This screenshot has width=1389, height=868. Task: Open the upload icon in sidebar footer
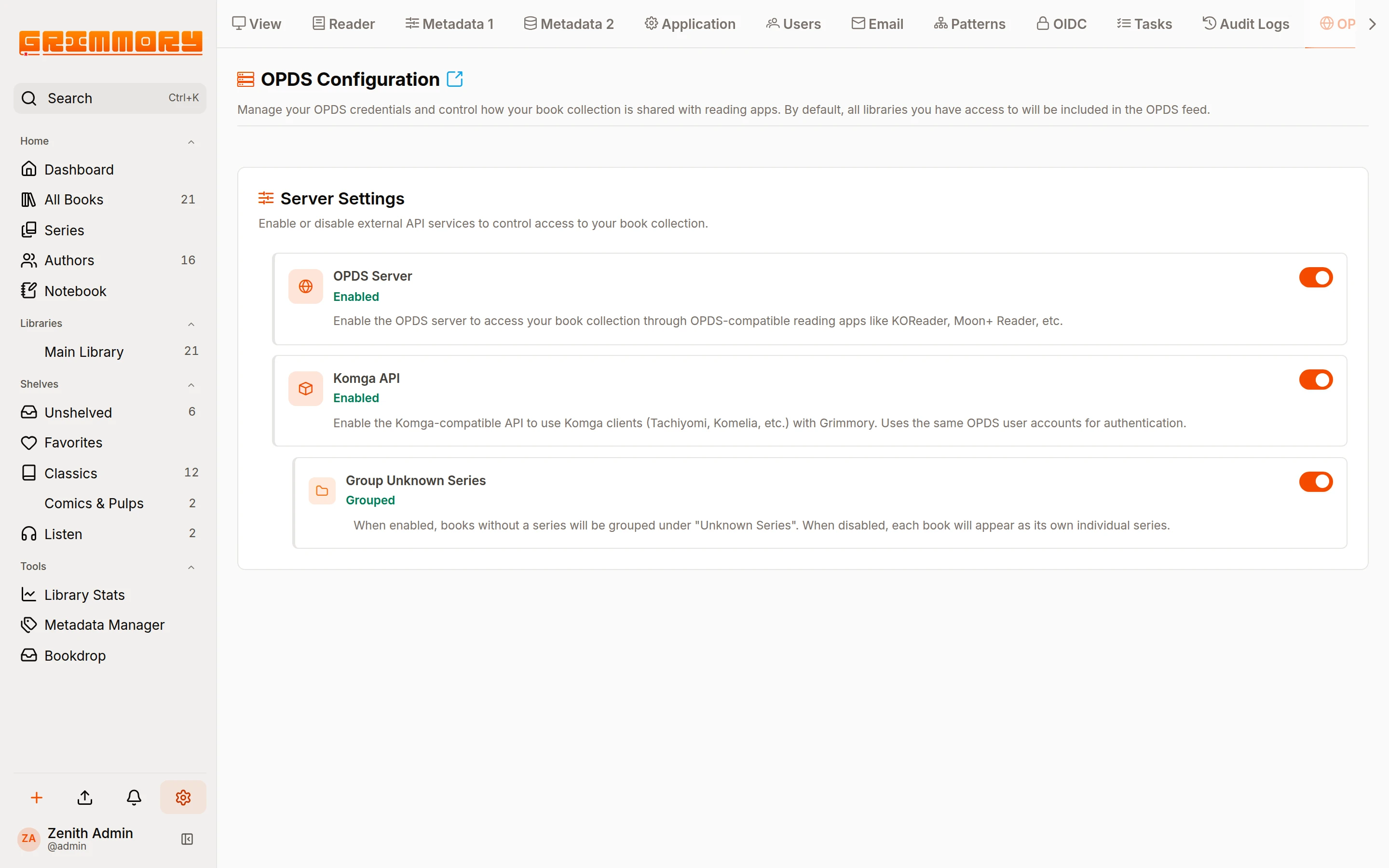[85, 798]
